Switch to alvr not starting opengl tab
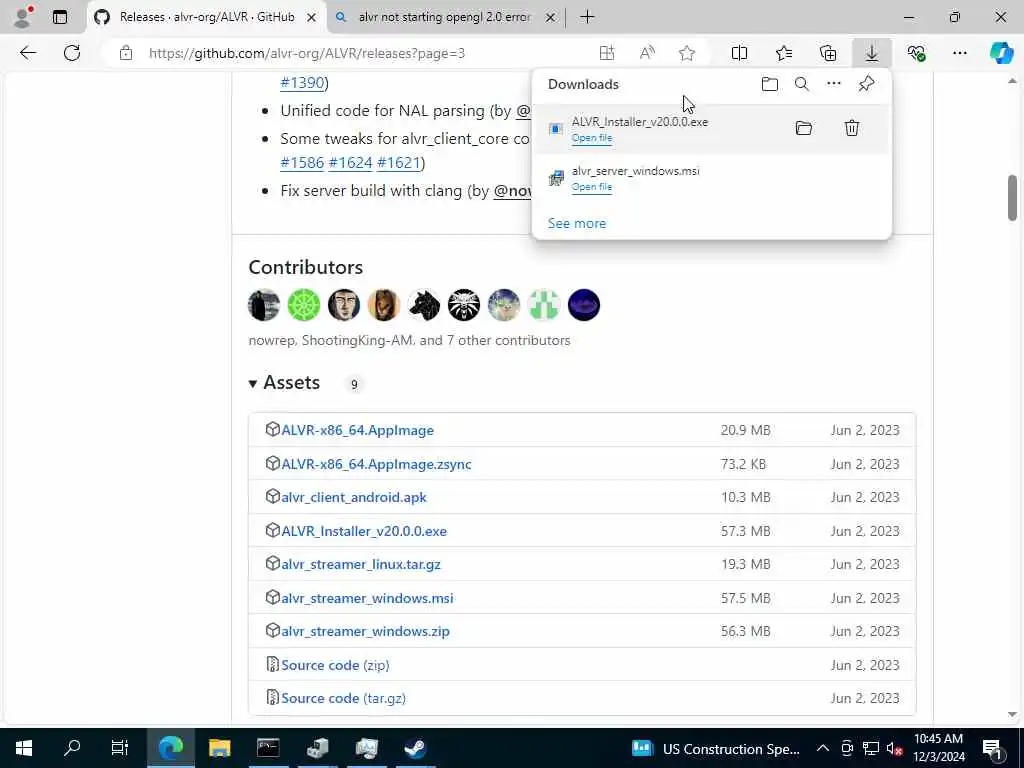 pos(444,17)
